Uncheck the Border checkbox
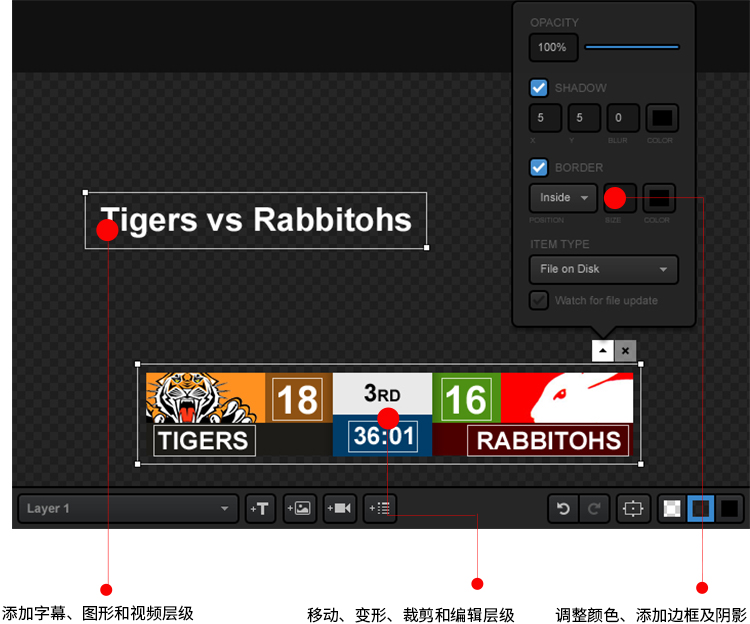Image resolution: width=750 pixels, height=624 pixels. pos(539,167)
